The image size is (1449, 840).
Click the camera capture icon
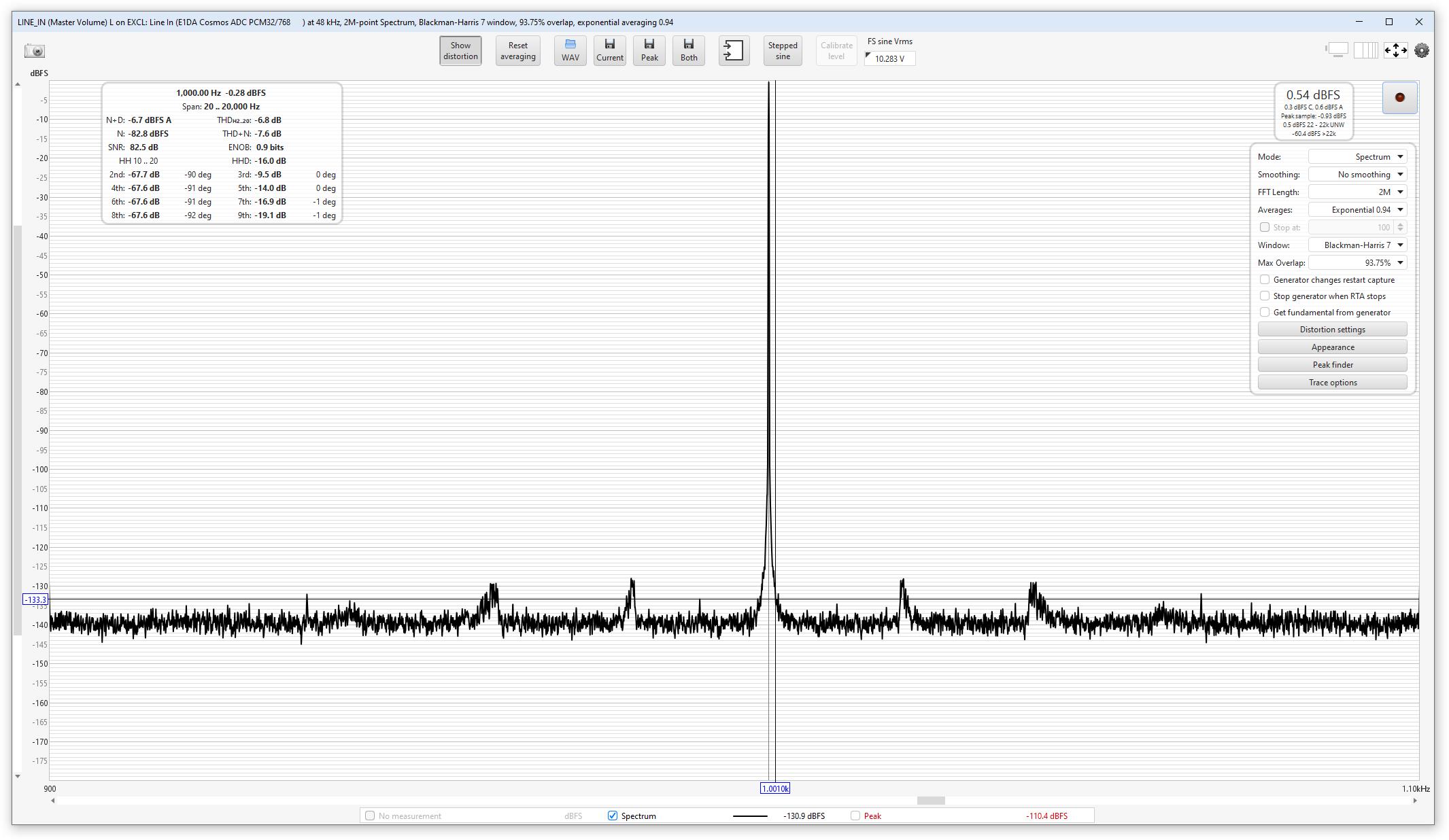(35, 51)
